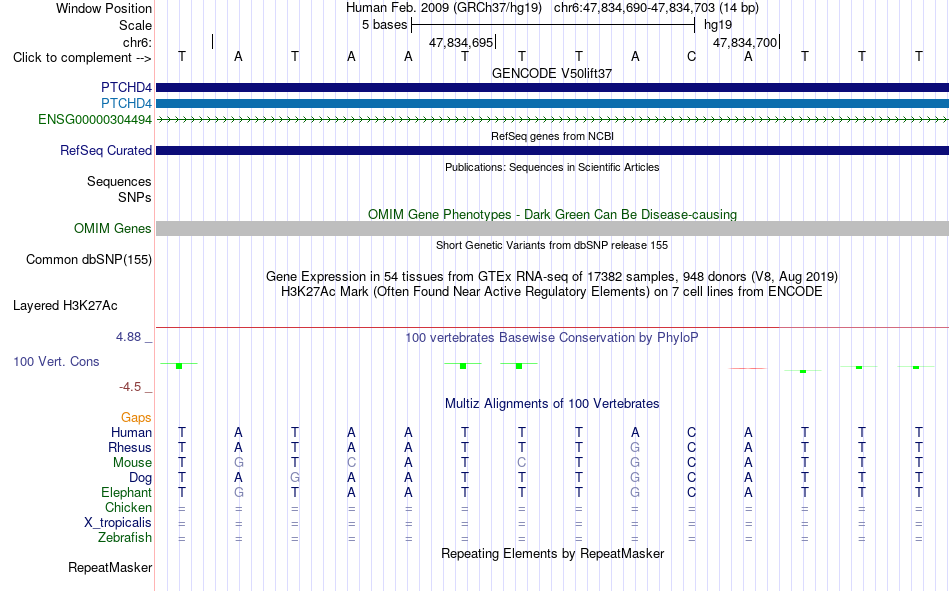Click the C base in the complement row
Screen dimensions: 950x591
click(691, 57)
